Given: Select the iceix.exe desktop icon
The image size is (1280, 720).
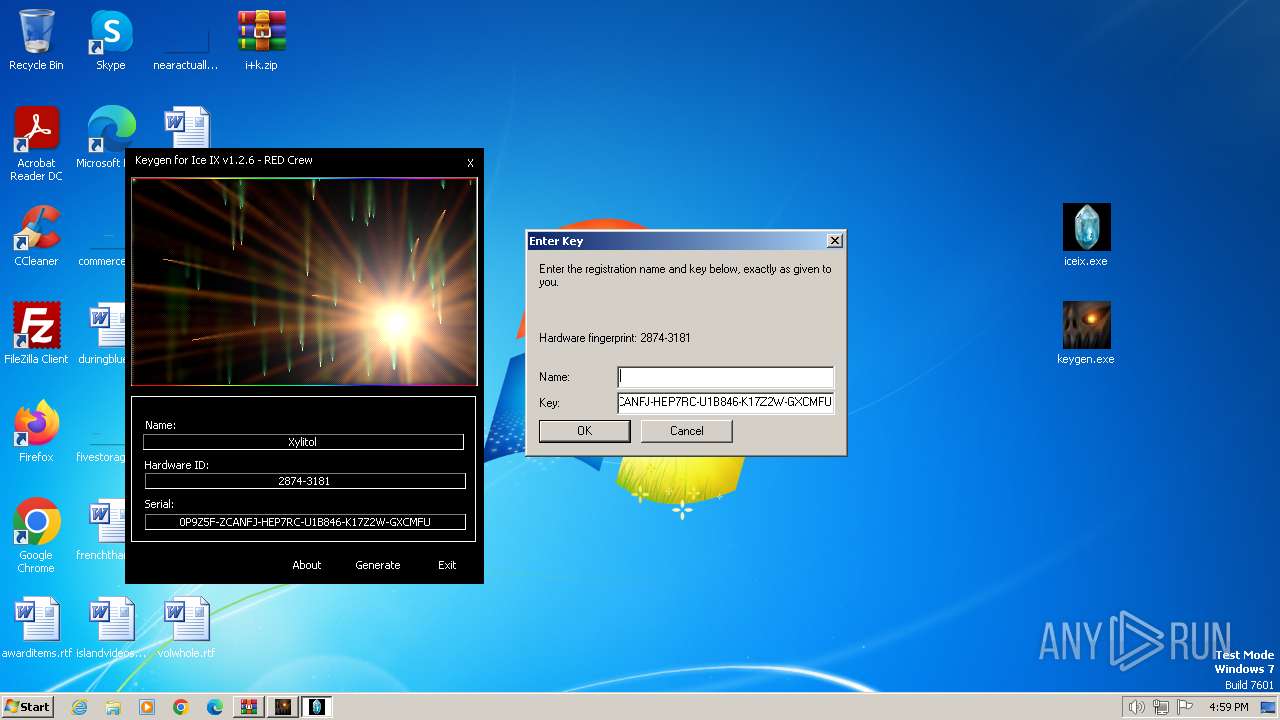Looking at the screenshot, I should 1086,236.
